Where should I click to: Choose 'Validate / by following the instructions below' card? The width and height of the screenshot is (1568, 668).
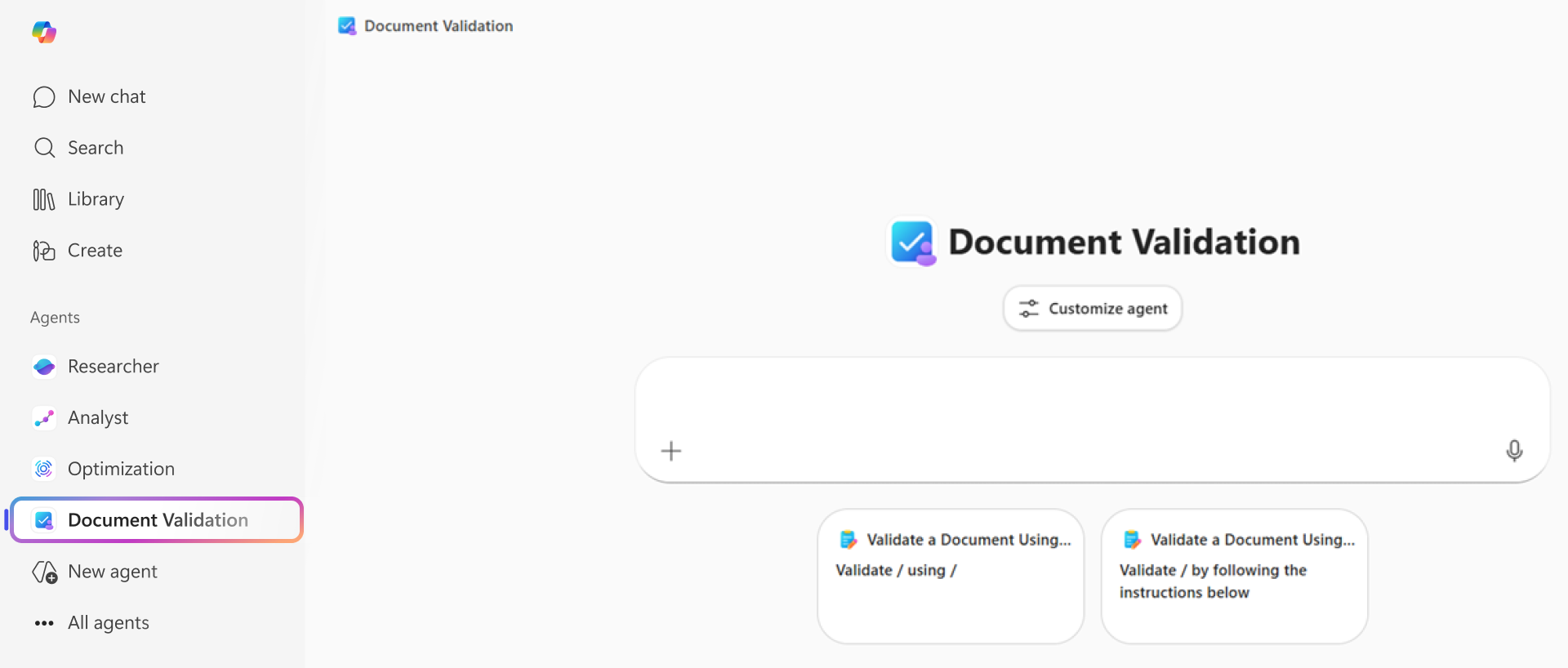[x=1234, y=577]
